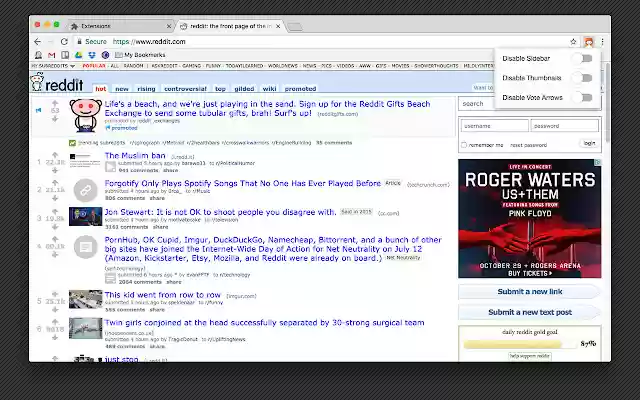Screen dimensions: 640x400
Task: Click the 'reset password' link
Action: click(528, 145)
